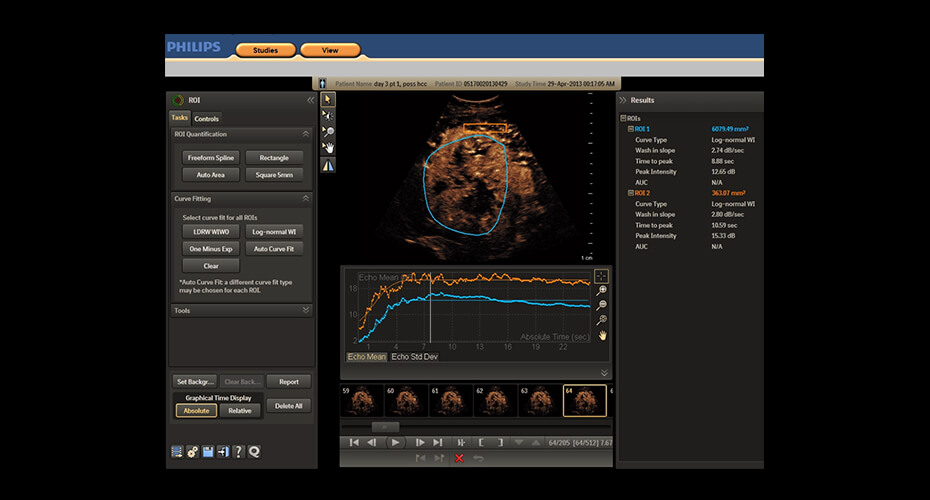Open the Studies tab

coord(265,50)
